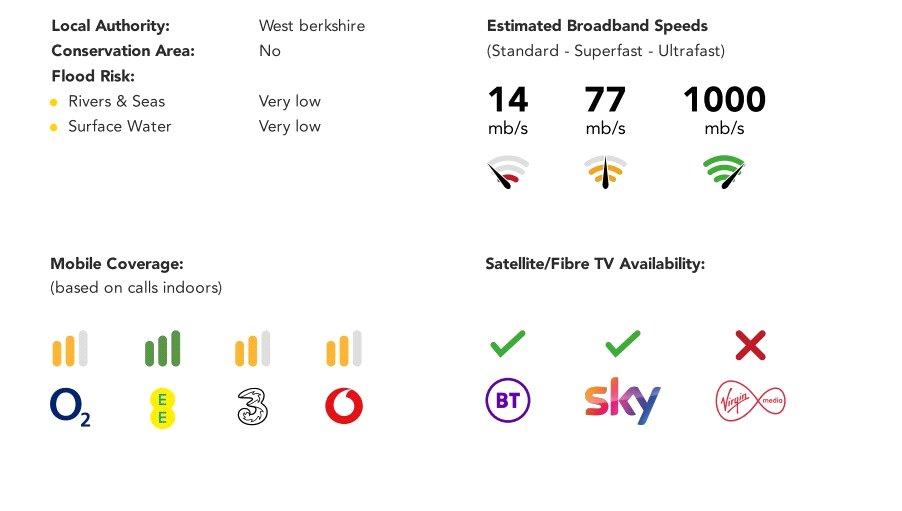
Task: Click the green signal bars above EE
Action: click(162, 348)
